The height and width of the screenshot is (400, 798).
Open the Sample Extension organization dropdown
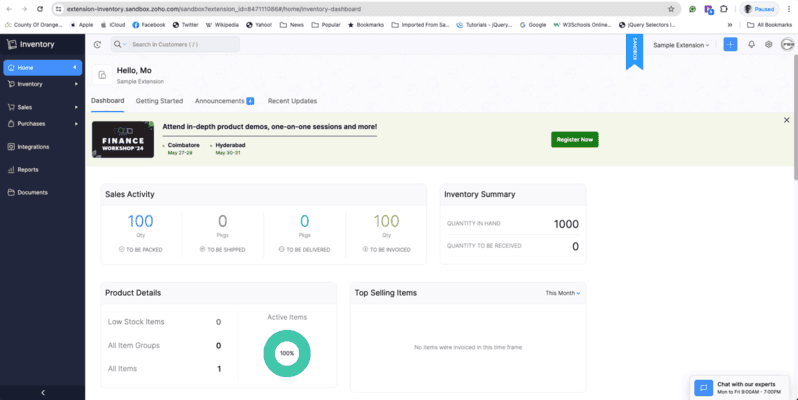(x=681, y=45)
